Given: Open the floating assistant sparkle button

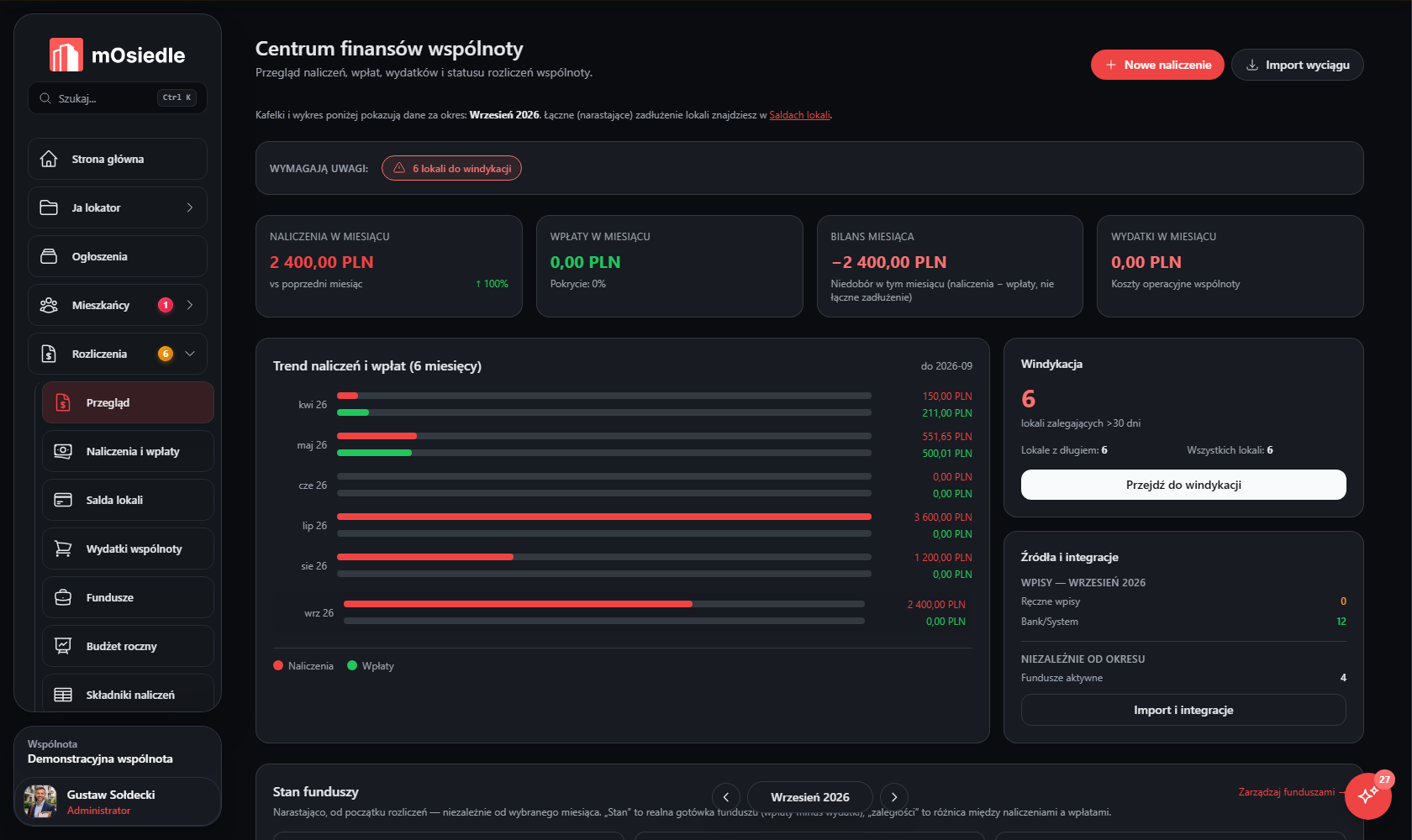Looking at the screenshot, I should (x=1367, y=795).
